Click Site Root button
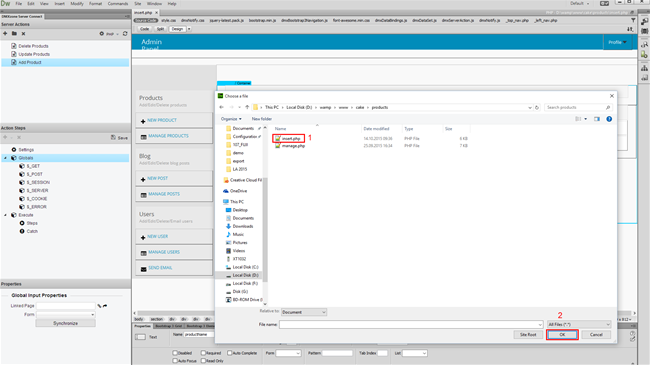Image resolution: width=650 pixels, height=365 pixels. 528,335
